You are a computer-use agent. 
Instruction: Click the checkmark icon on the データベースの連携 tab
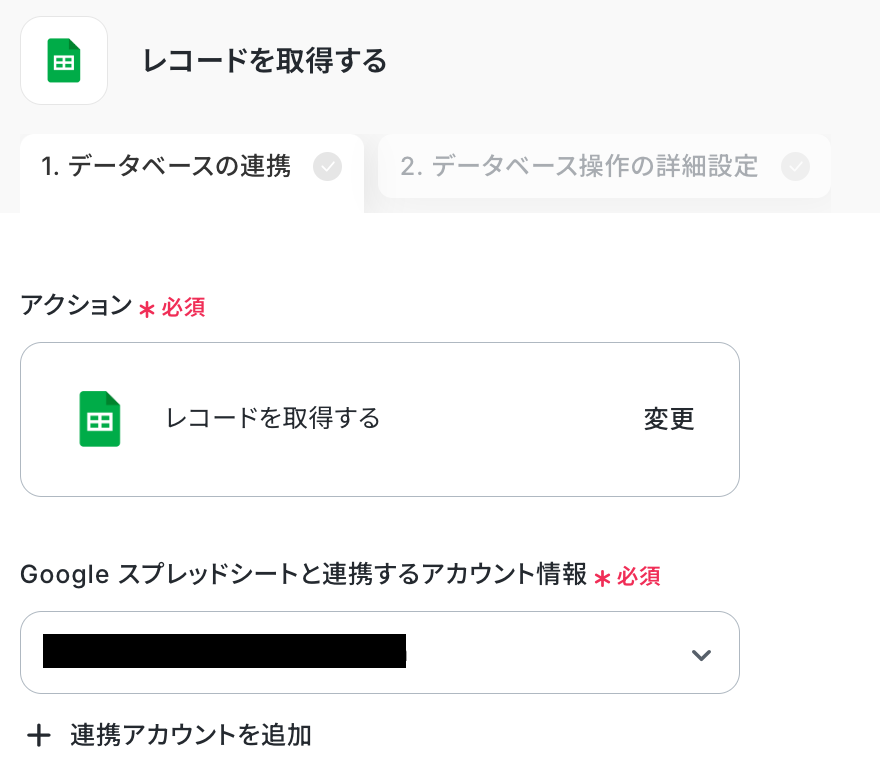pos(327,167)
